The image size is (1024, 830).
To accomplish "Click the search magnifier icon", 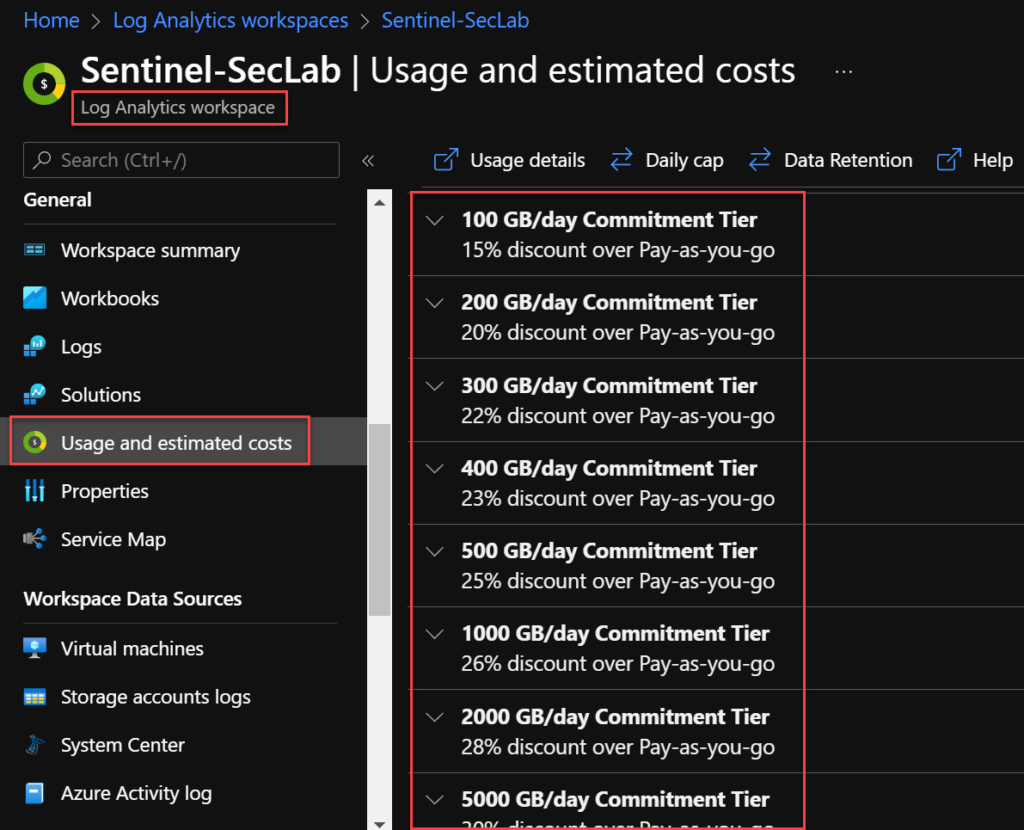I will [42, 159].
